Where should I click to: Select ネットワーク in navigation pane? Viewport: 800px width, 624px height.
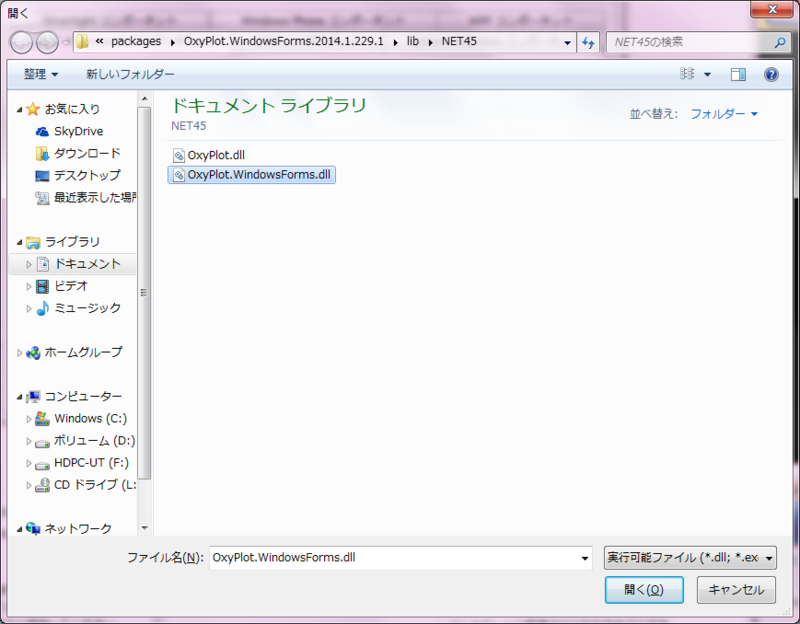pyautogui.click(x=78, y=529)
